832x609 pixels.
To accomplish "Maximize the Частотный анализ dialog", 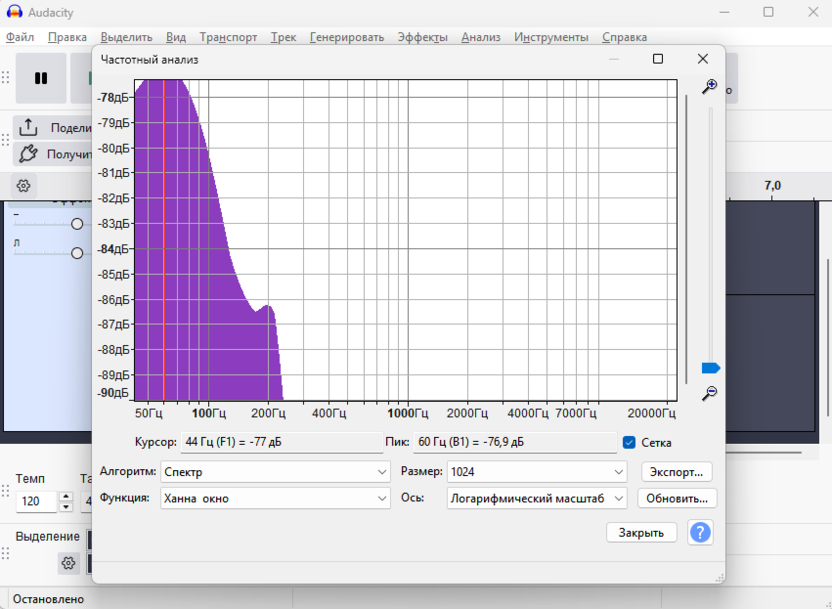I will pos(658,59).
